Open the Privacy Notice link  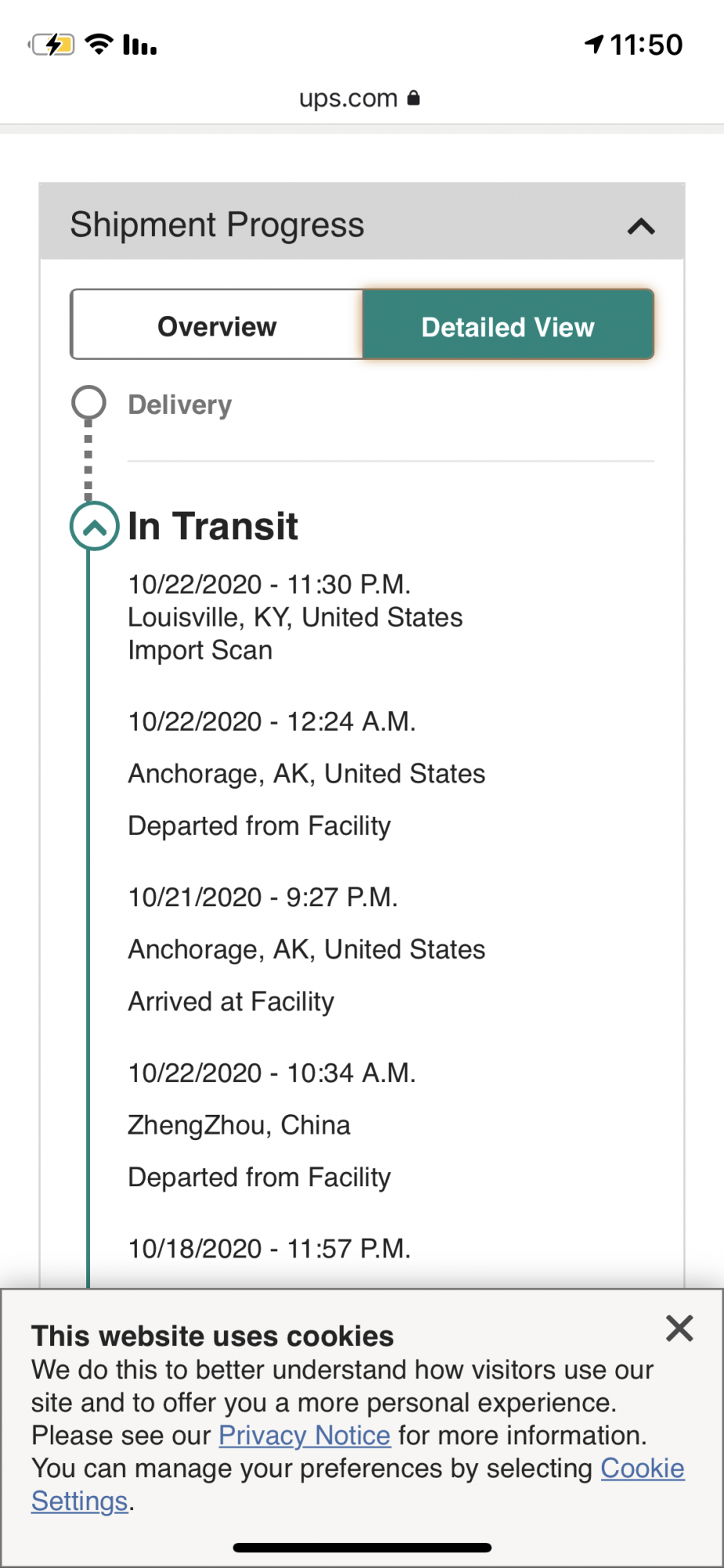(x=304, y=1436)
